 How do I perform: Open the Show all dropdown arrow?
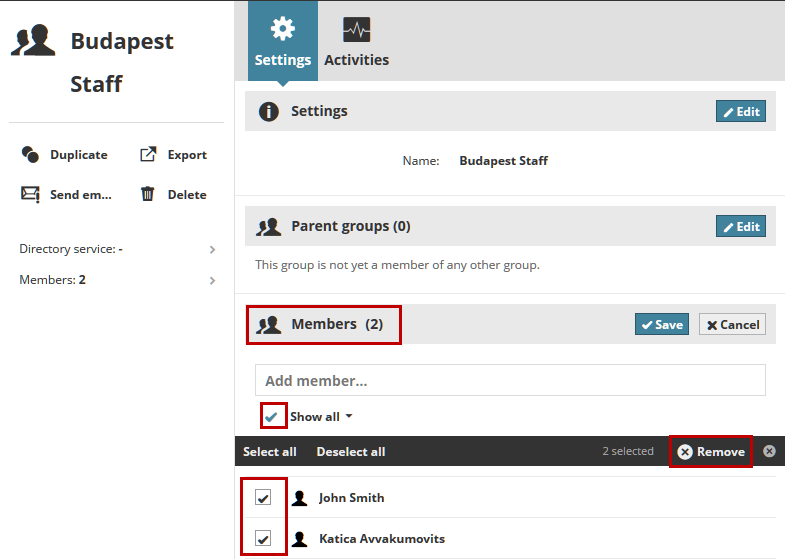click(349, 417)
